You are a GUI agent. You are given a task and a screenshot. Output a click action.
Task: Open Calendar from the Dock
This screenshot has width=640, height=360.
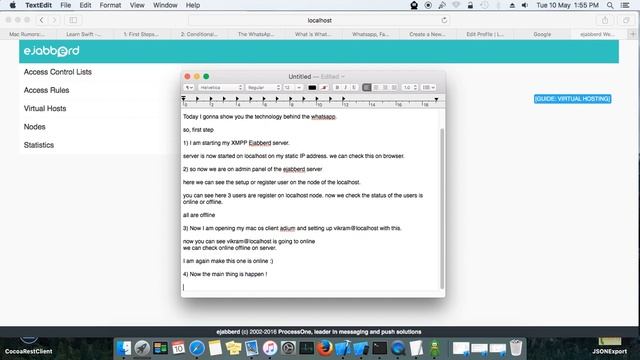click(178, 348)
